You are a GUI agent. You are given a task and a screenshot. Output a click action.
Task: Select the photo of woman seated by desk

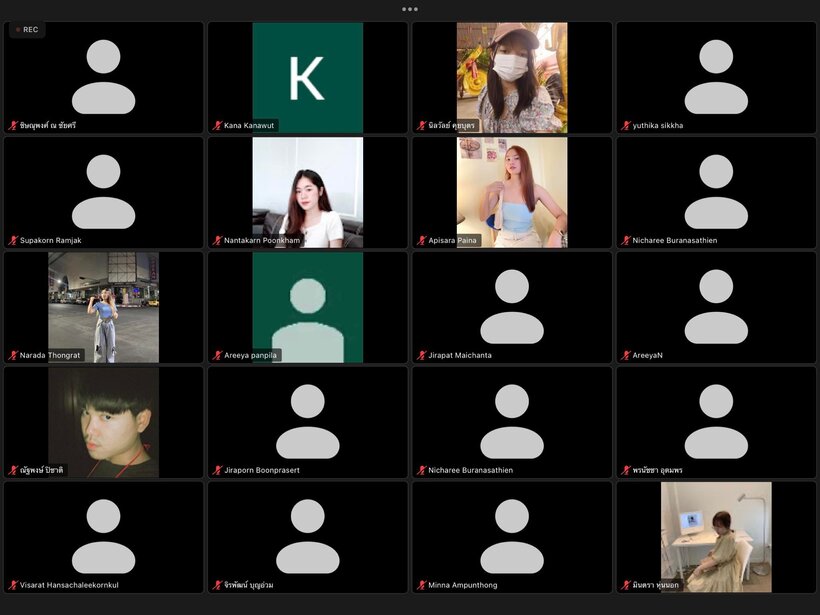(x=716, y=537)
